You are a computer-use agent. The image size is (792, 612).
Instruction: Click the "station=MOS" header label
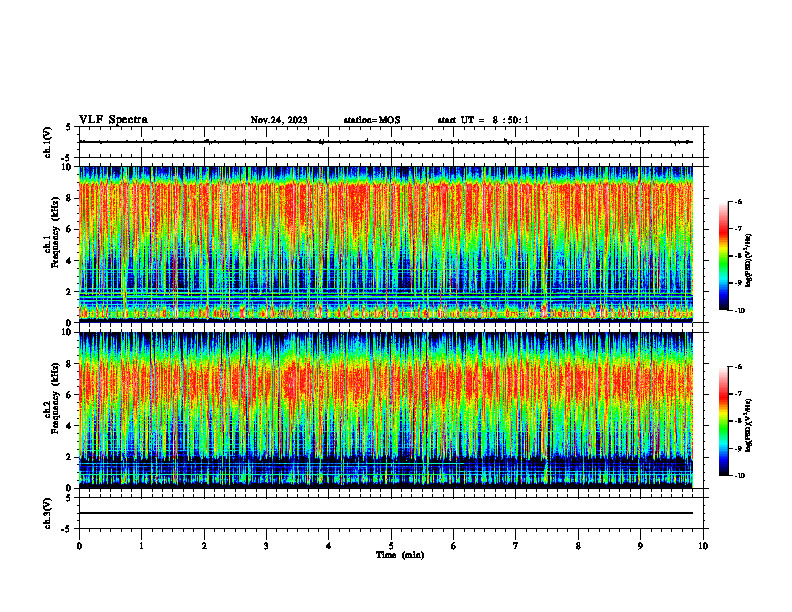372,120
